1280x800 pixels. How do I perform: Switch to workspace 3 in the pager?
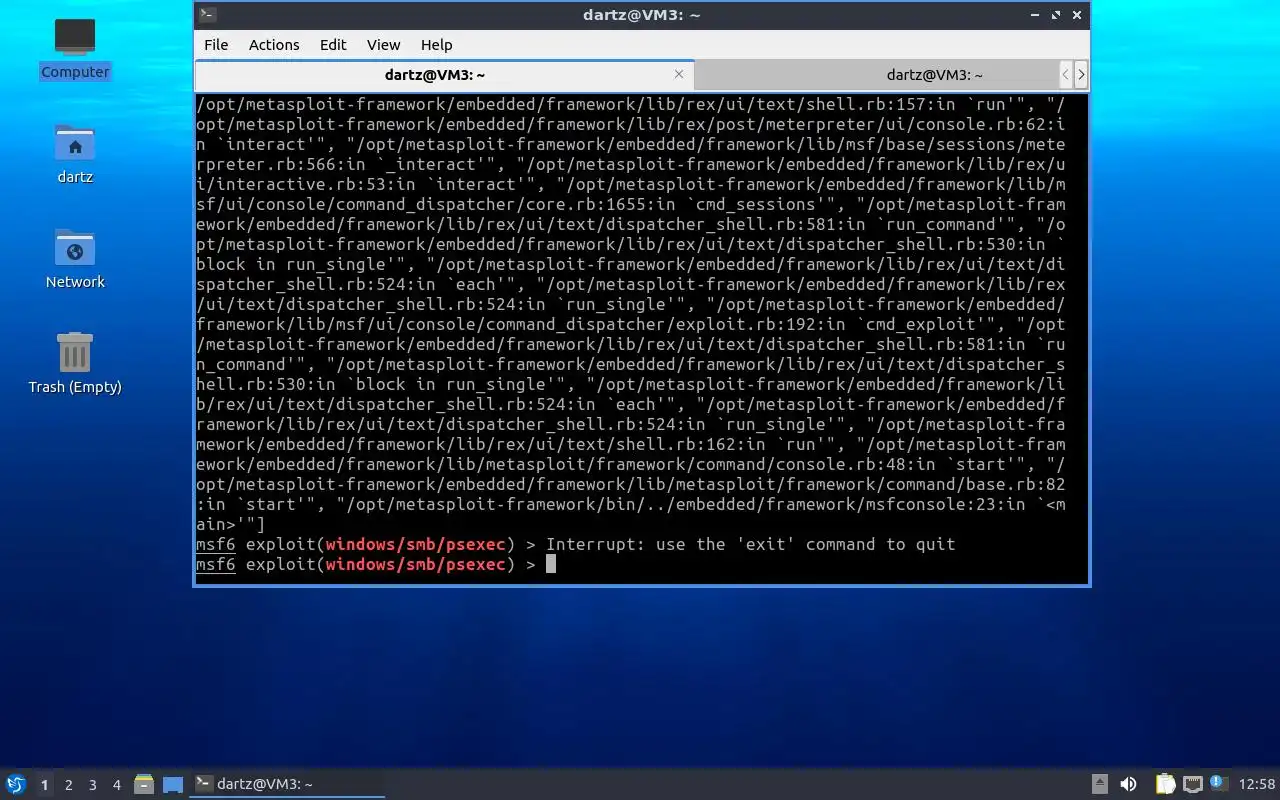pyautogui.click(x=92, y=785)
